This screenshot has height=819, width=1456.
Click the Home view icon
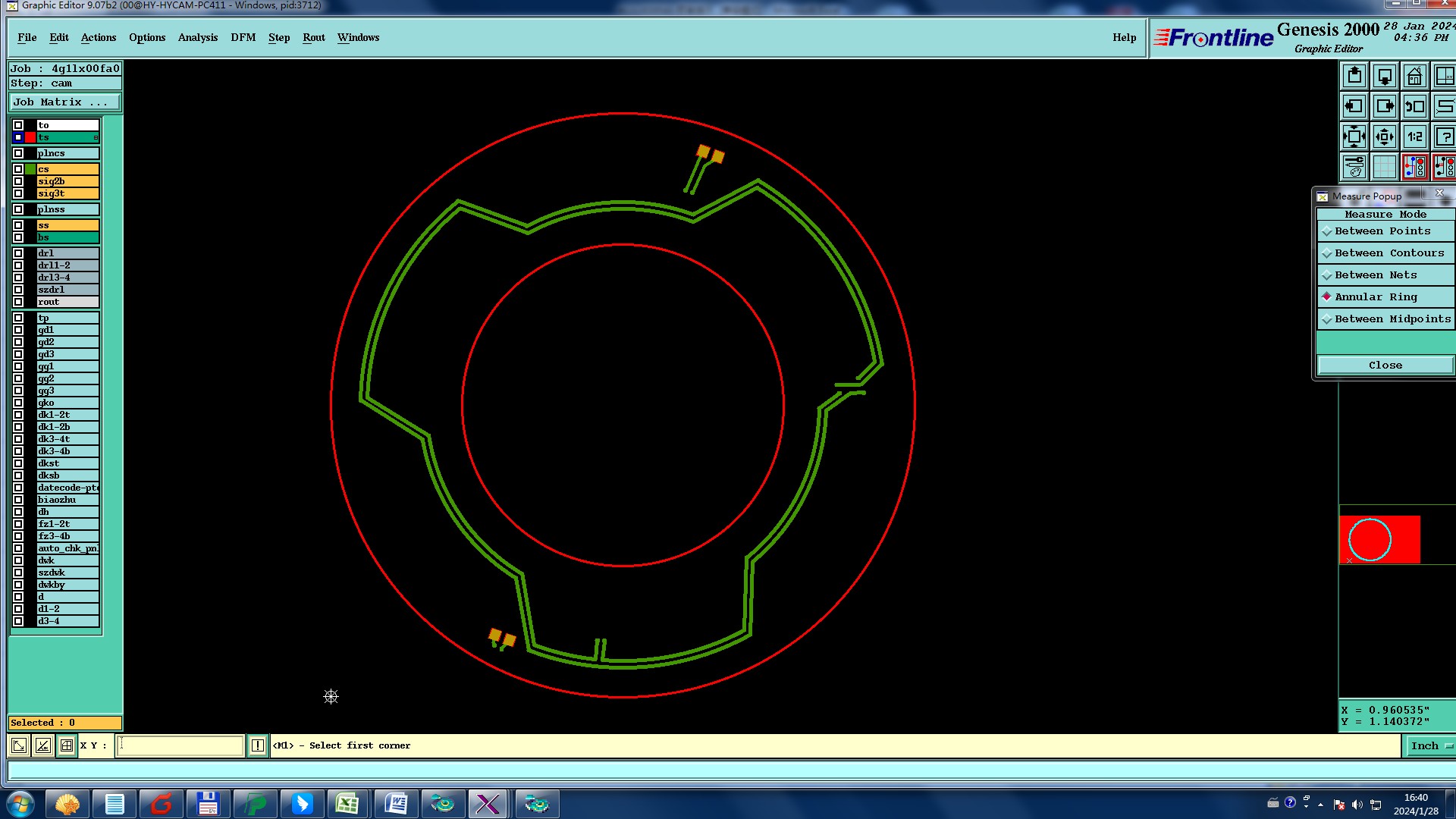pyautogui.click(x=1414, y=77)
